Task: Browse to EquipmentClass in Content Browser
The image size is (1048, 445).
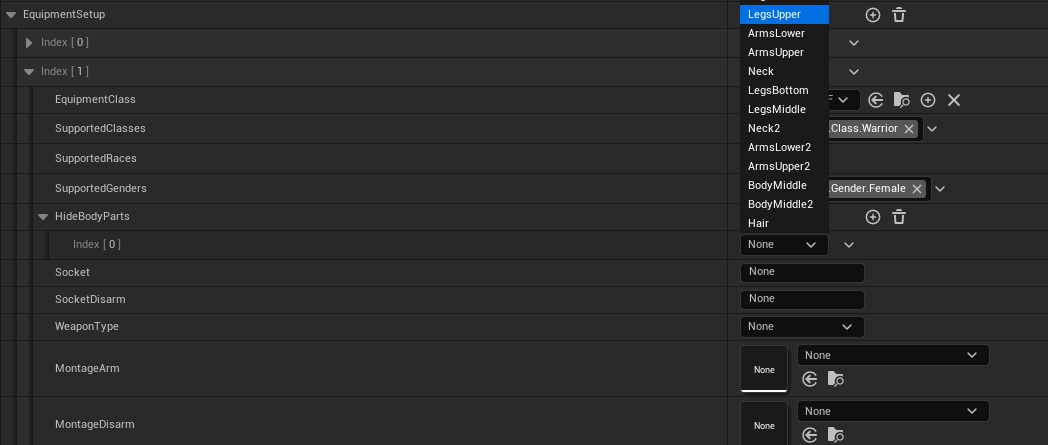Action: pyautogui.click(x=902, y=100)
